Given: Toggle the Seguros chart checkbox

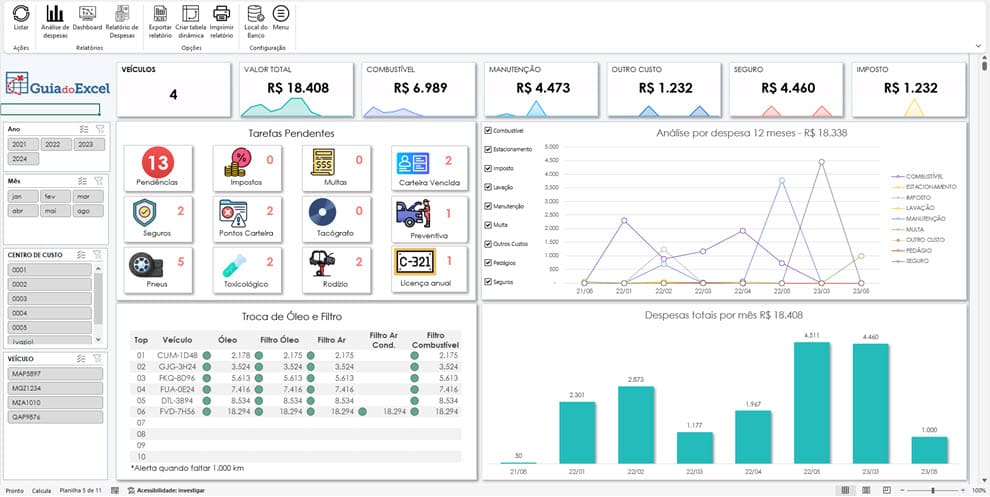Looking at the screenshot, I should tap(487, 282).
